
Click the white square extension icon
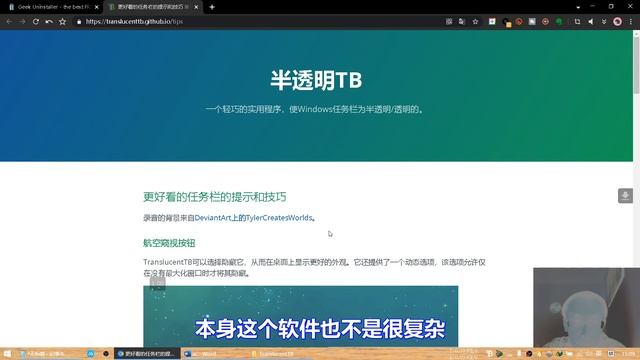click(492, 22)
